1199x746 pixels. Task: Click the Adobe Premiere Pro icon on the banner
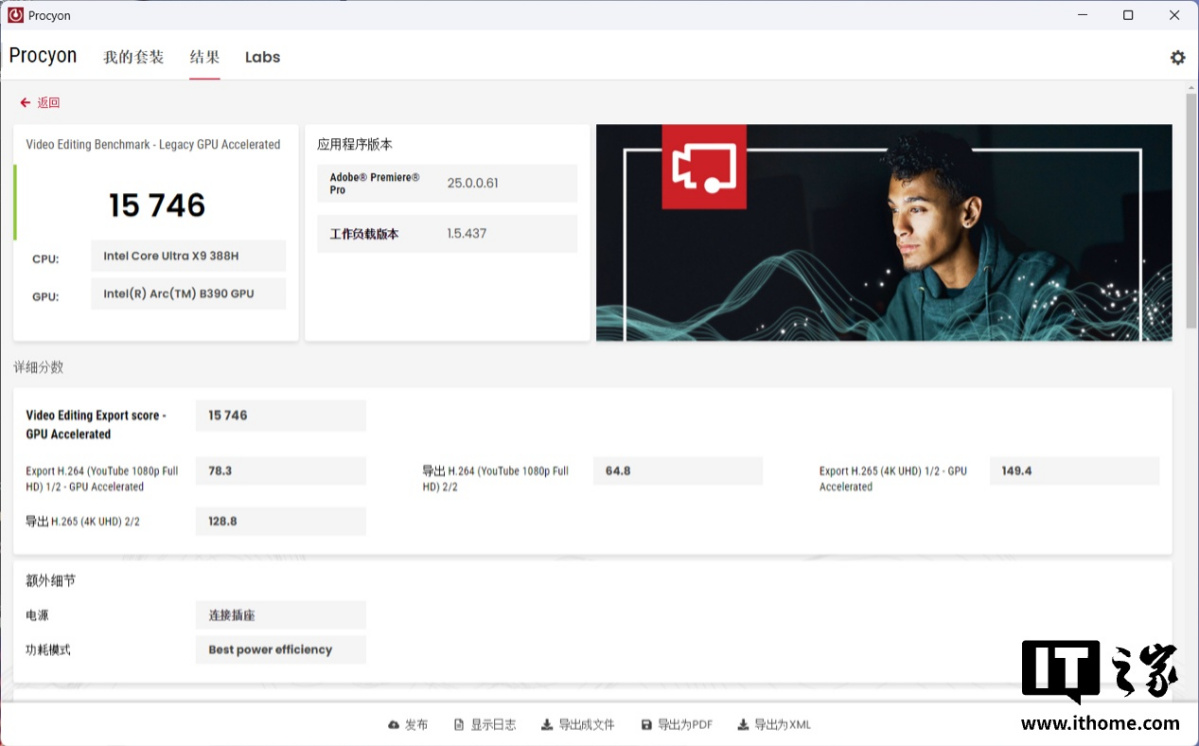(704, 169)
